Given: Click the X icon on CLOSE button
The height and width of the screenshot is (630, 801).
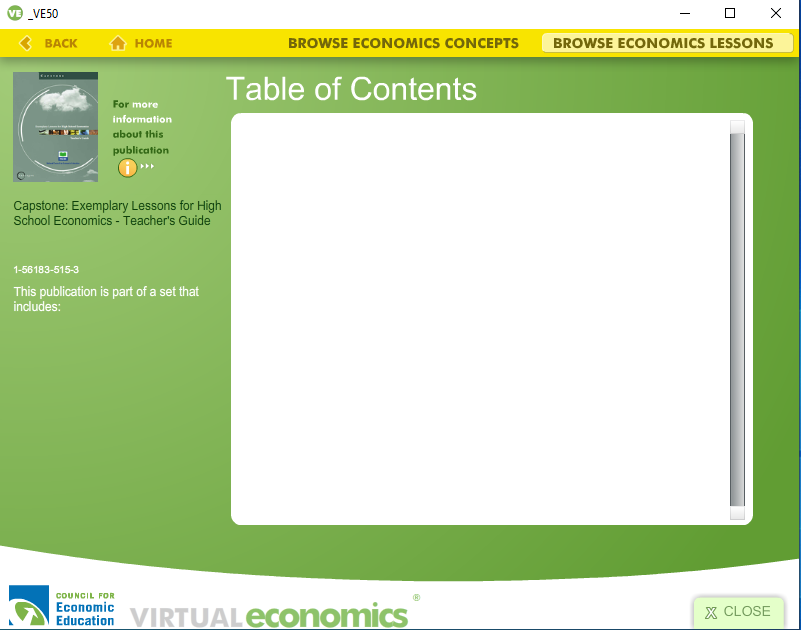Looking at the screenshot, I should tap(711, 613).
